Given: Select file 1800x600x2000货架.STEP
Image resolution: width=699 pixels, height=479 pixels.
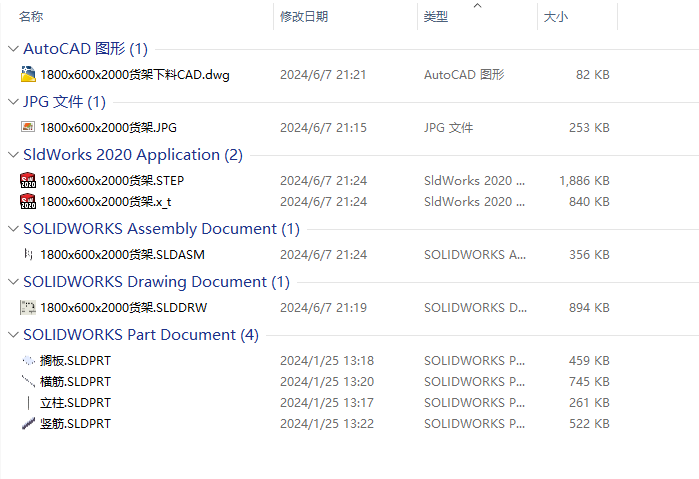Looking at the screenshot, I should click(x=112, y=181).
